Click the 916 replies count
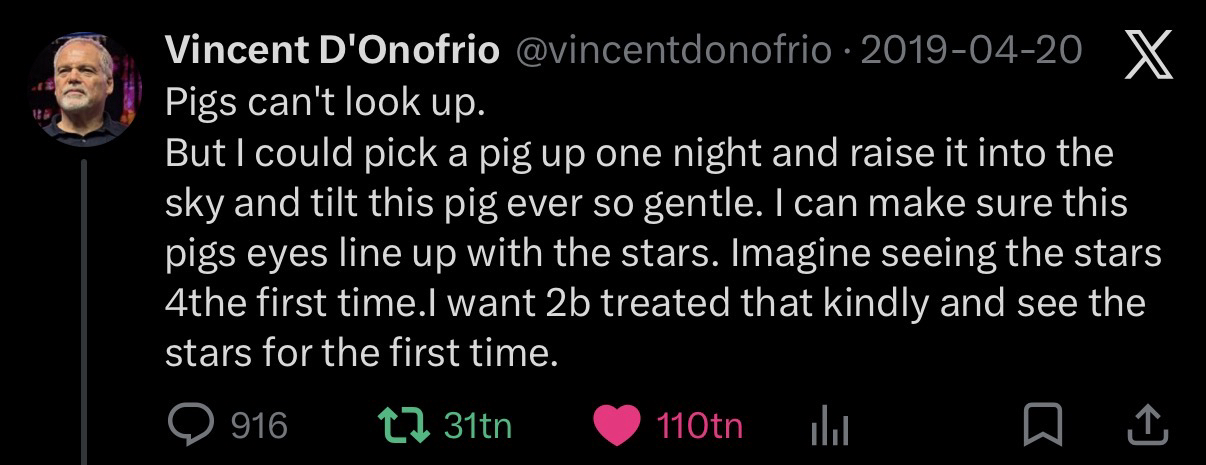The image size is (1206, 465). click(x=259, y=427)
